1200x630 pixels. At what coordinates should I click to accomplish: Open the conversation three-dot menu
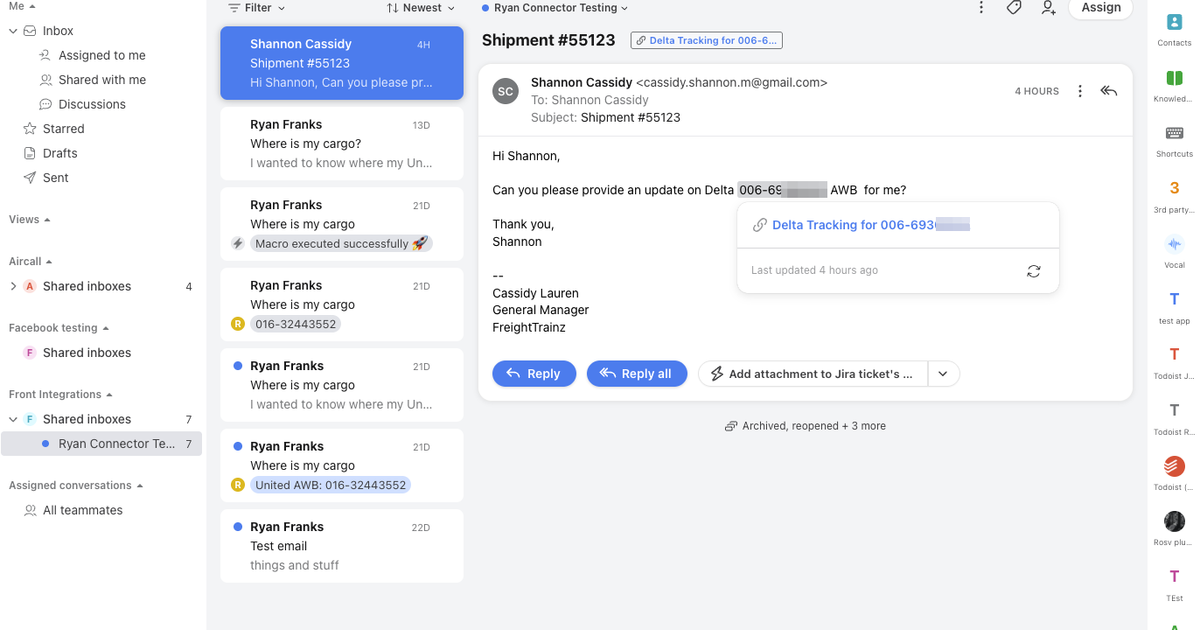pos(981,7)
